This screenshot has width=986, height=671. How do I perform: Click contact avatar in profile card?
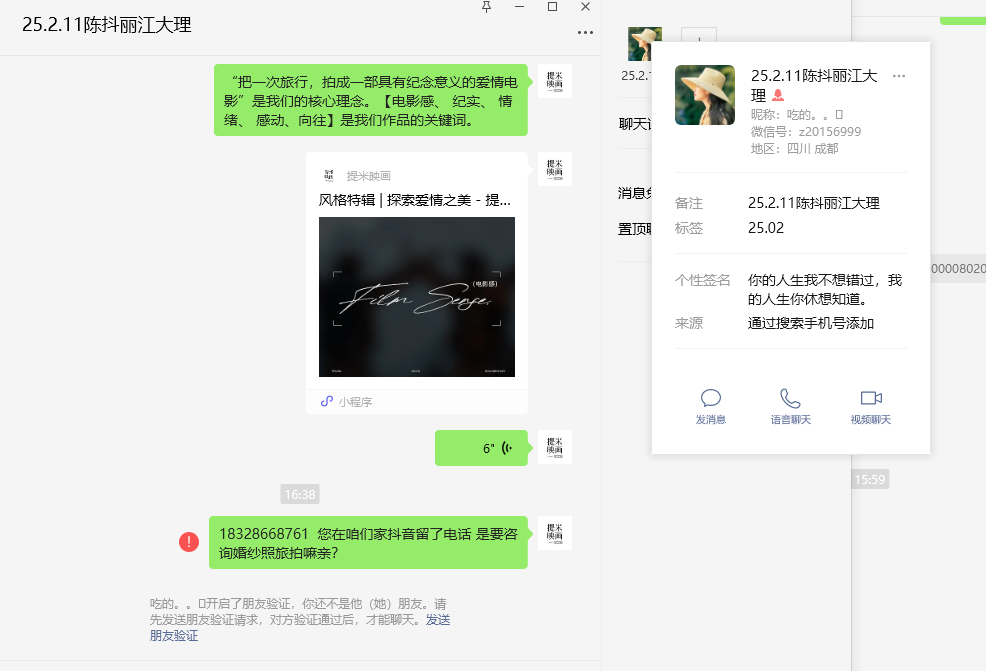[705, 95]
